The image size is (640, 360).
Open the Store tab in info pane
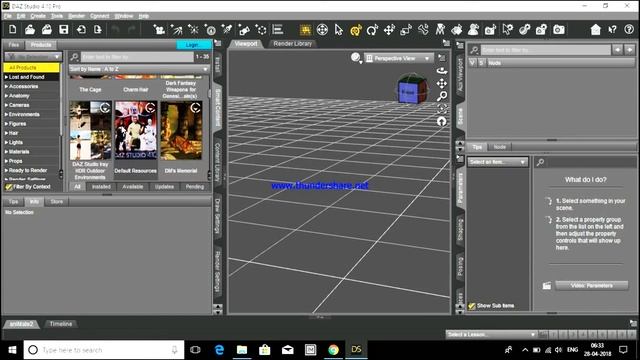click(57, 202)
